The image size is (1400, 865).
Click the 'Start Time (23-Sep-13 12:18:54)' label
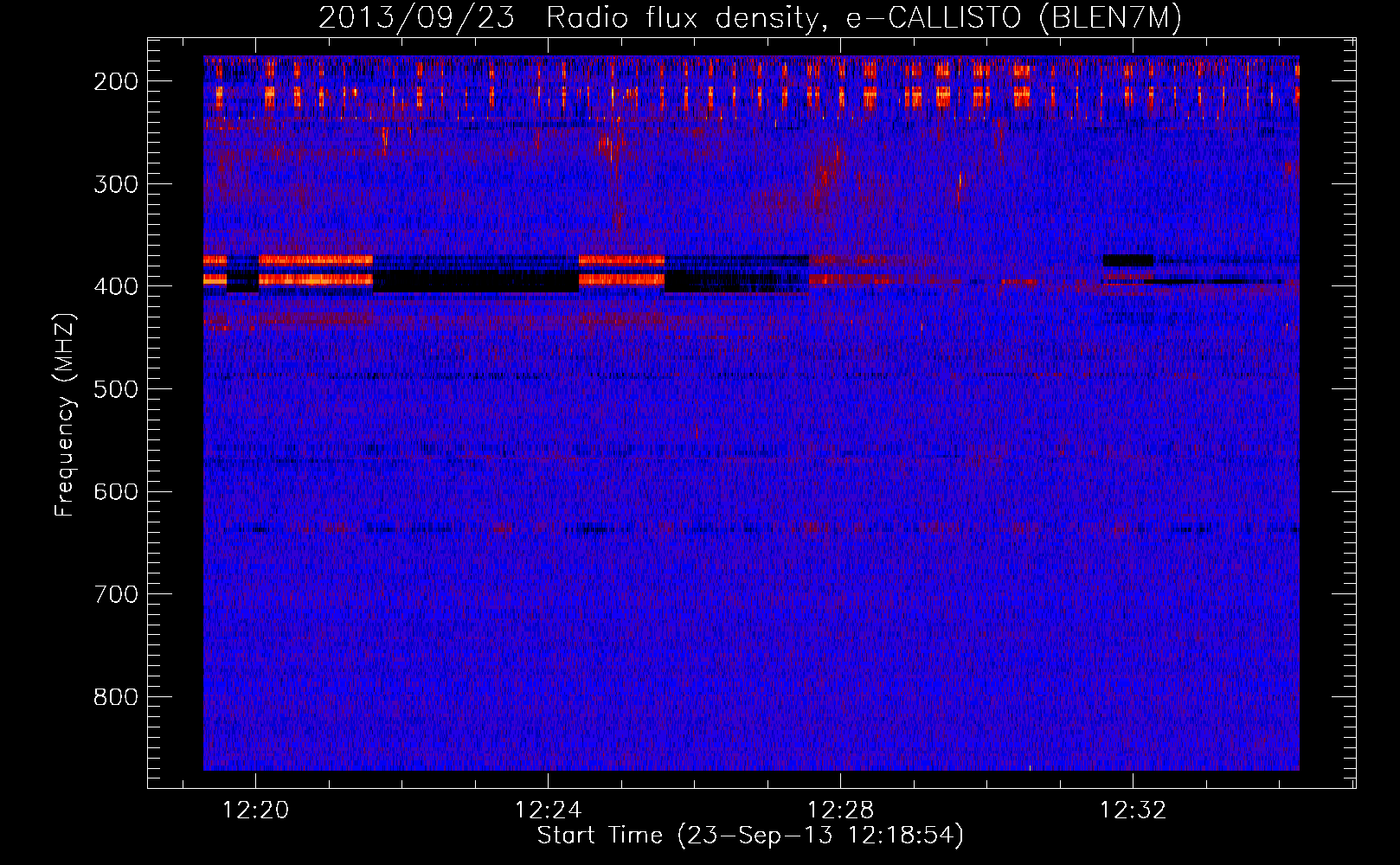coord(750,836)
